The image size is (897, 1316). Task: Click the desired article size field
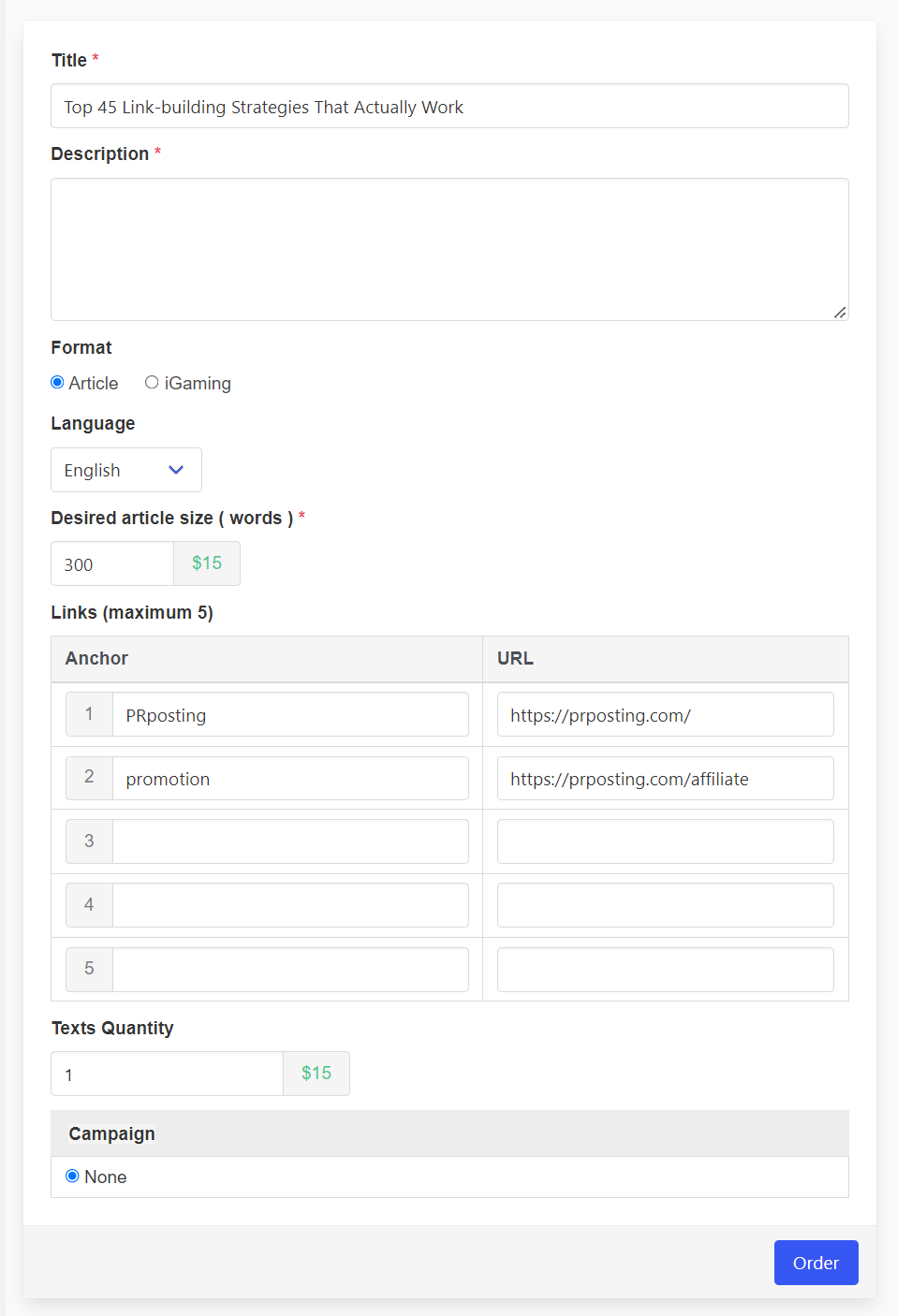coord(112,563)
